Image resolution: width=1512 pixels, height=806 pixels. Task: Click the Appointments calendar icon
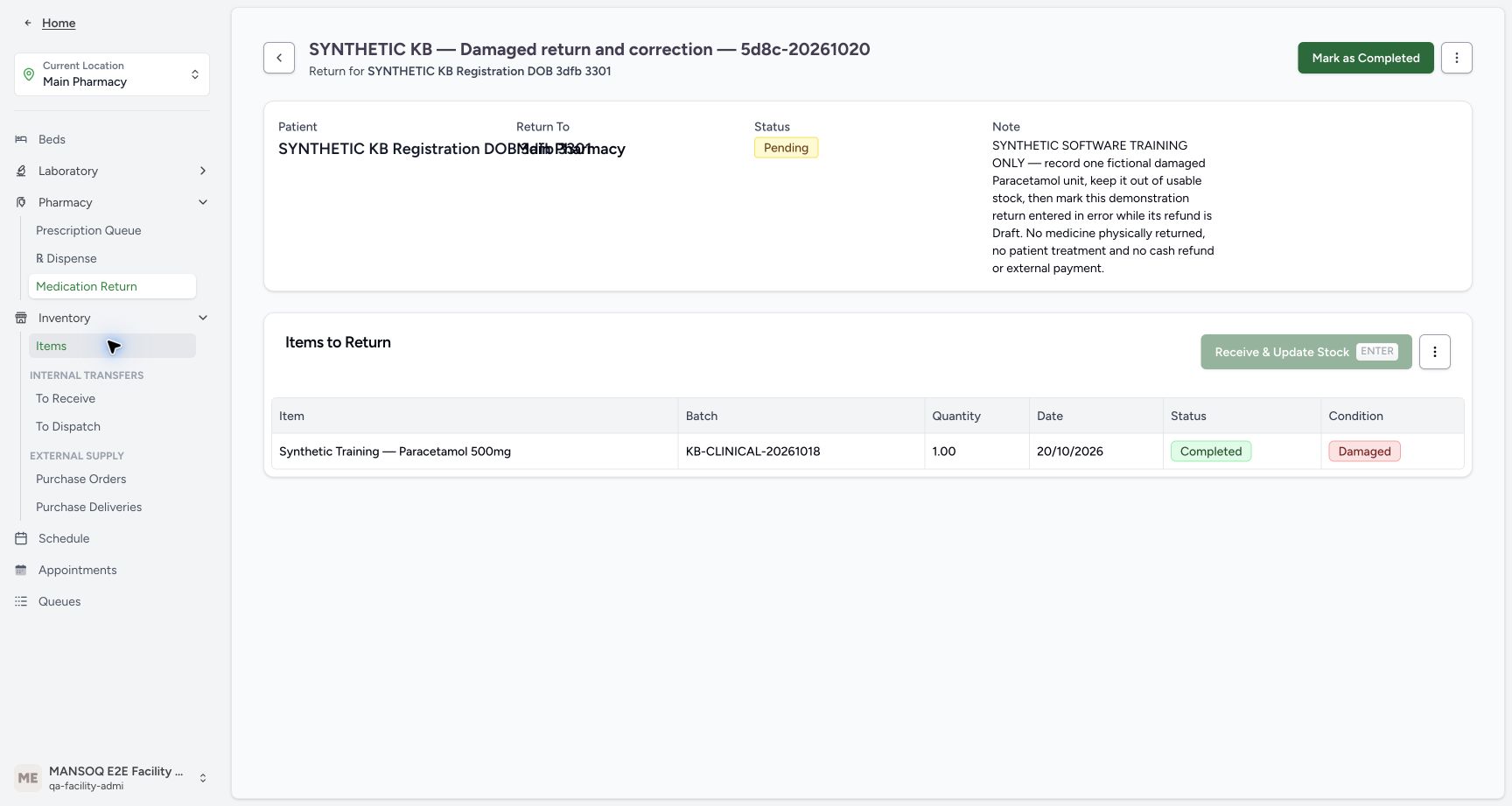point(21,570)
